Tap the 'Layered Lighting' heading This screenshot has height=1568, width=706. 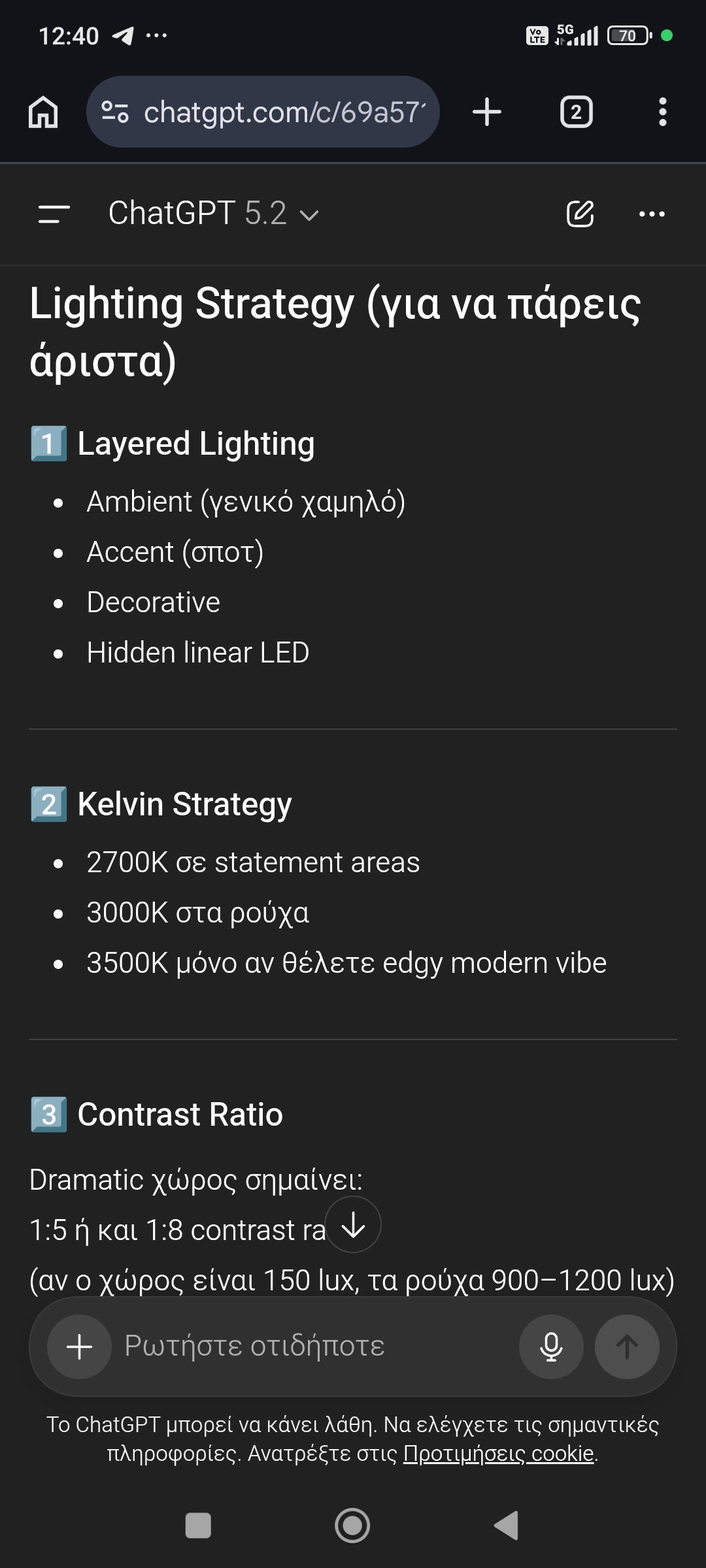point(195,444)
